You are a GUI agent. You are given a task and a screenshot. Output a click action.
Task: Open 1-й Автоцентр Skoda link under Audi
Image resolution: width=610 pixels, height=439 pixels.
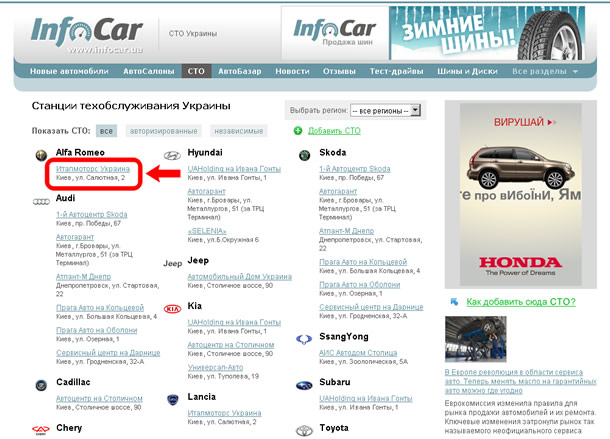[91, 214]
